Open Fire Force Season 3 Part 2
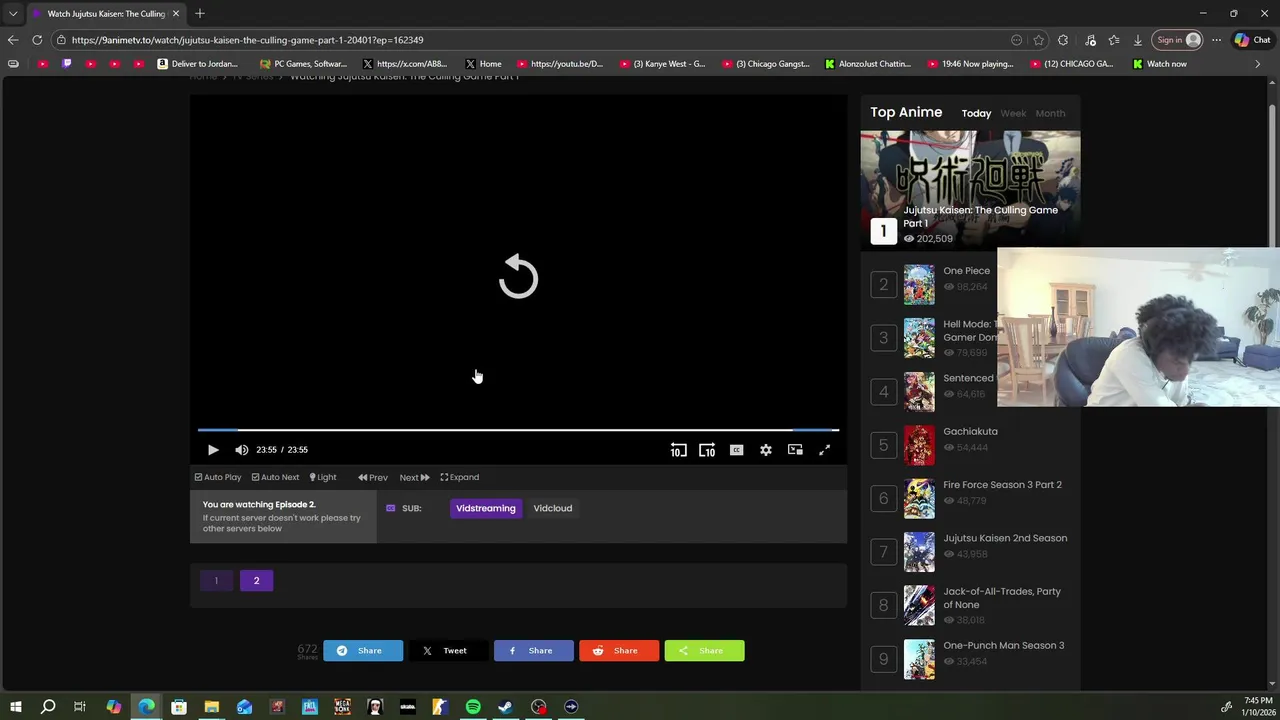The width and height of the screenshot is (1280, 720). coord(1002,485)
